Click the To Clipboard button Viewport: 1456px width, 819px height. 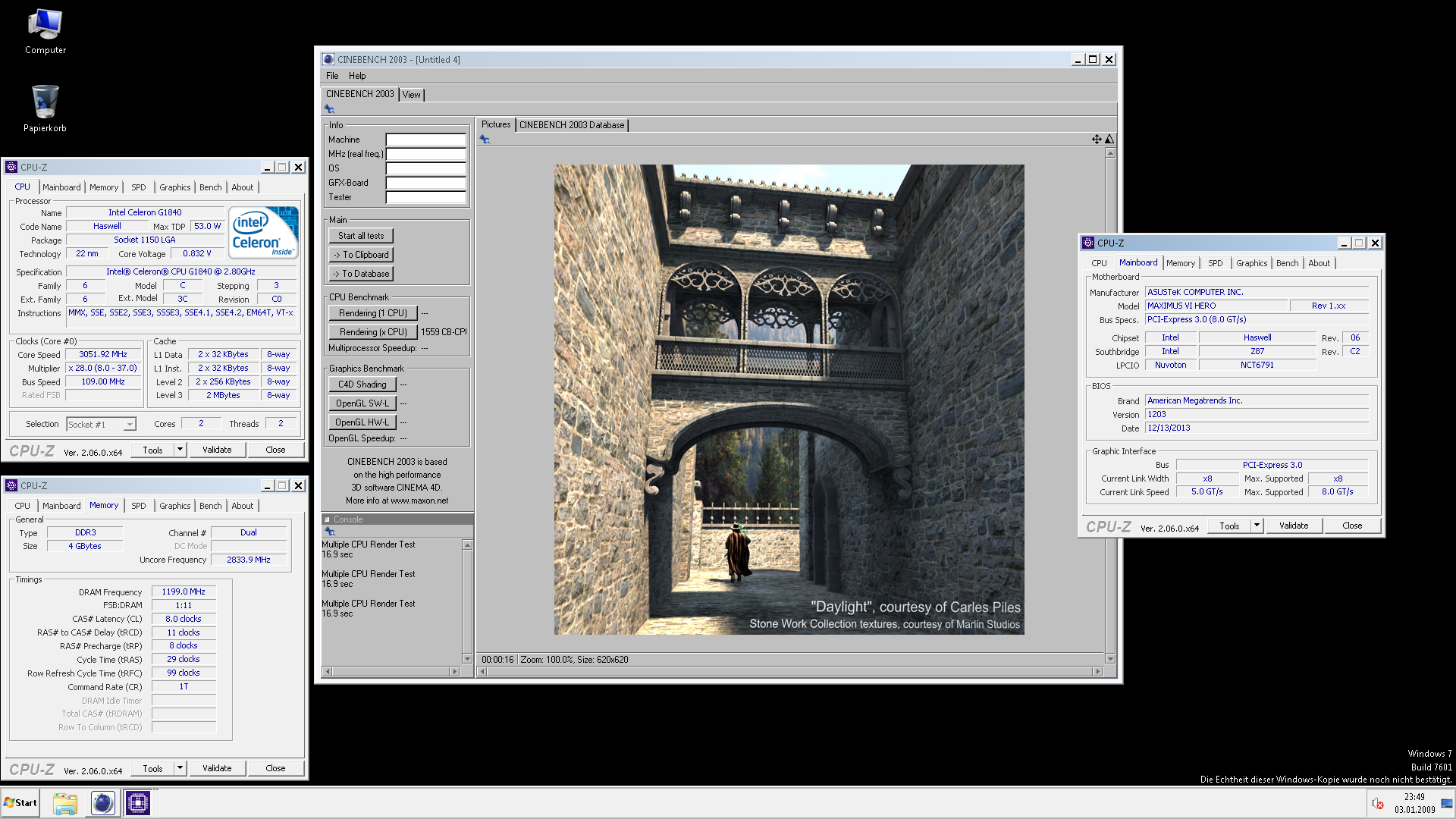click(361, 255)
